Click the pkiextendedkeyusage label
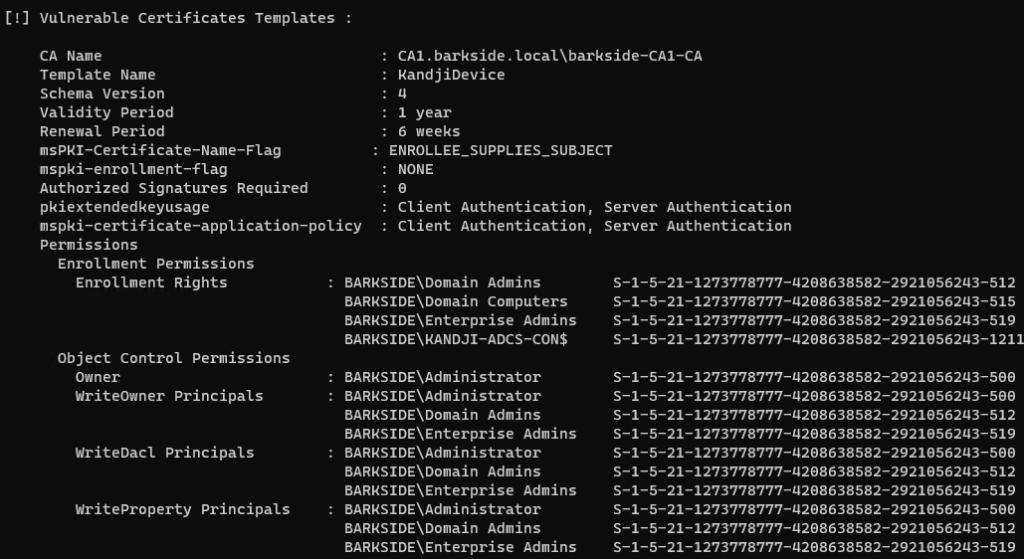 124,207
